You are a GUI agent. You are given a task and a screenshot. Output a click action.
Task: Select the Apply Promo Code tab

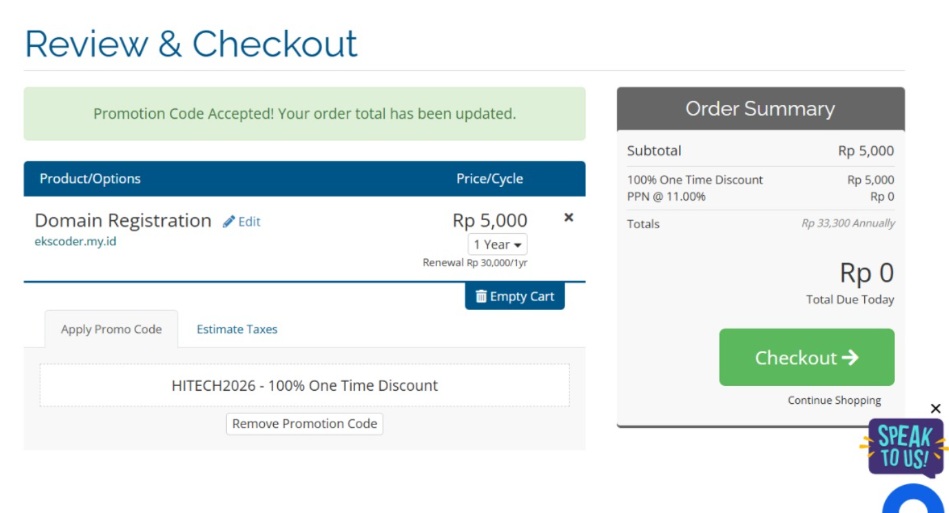[x=111, y=329]
